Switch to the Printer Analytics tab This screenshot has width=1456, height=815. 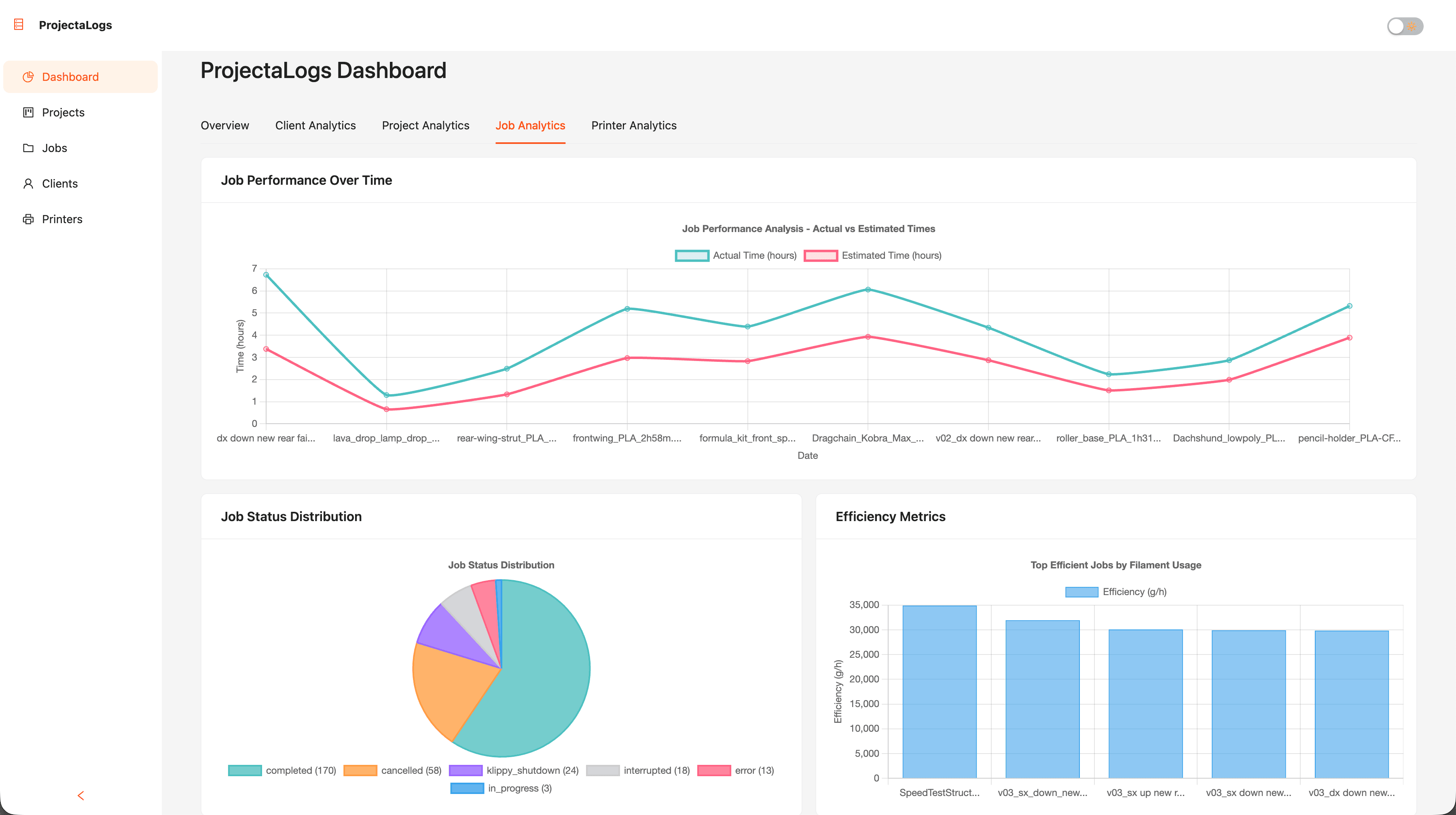point(634,125)
